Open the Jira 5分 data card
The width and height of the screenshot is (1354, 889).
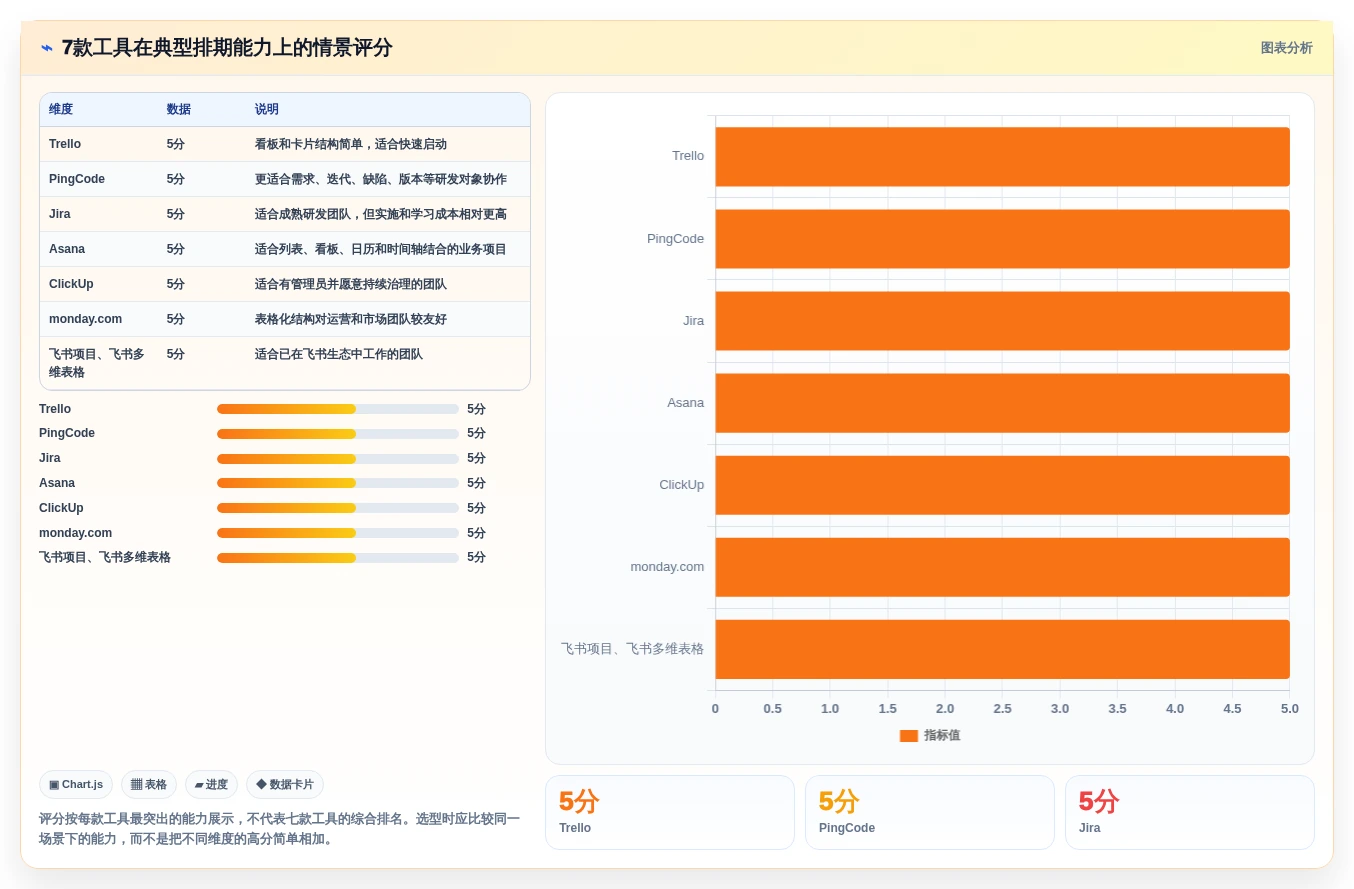(x=1190, y=812)
